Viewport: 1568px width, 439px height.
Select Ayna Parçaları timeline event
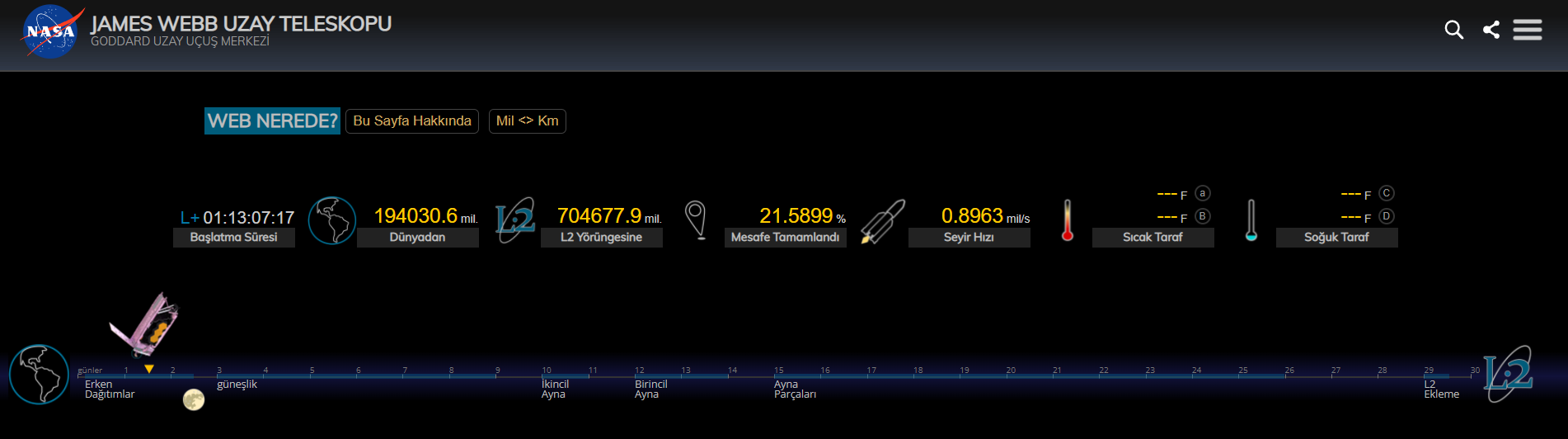(x=795, y=389)
